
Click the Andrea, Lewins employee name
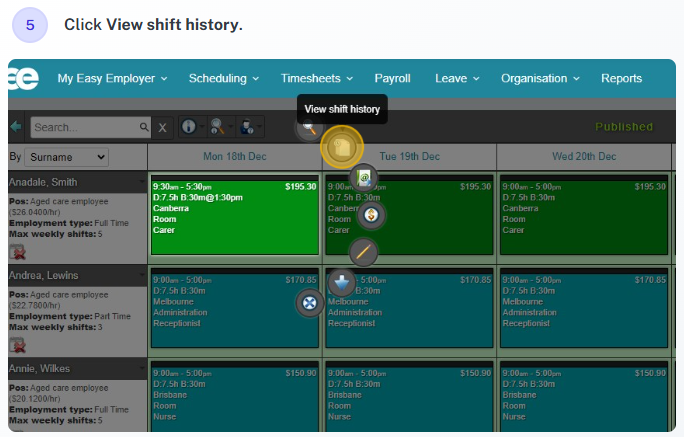click(x=44, y=276)
